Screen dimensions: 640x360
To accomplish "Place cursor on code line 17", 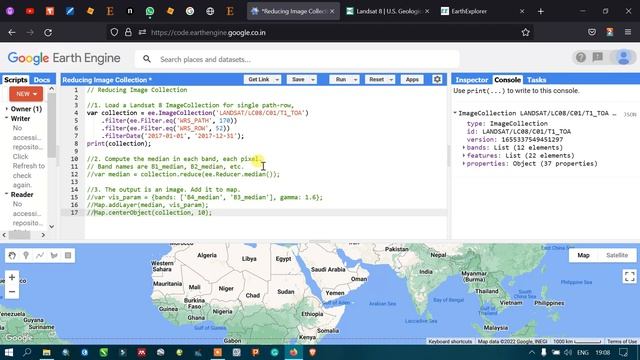I will (x=265, y=213).
